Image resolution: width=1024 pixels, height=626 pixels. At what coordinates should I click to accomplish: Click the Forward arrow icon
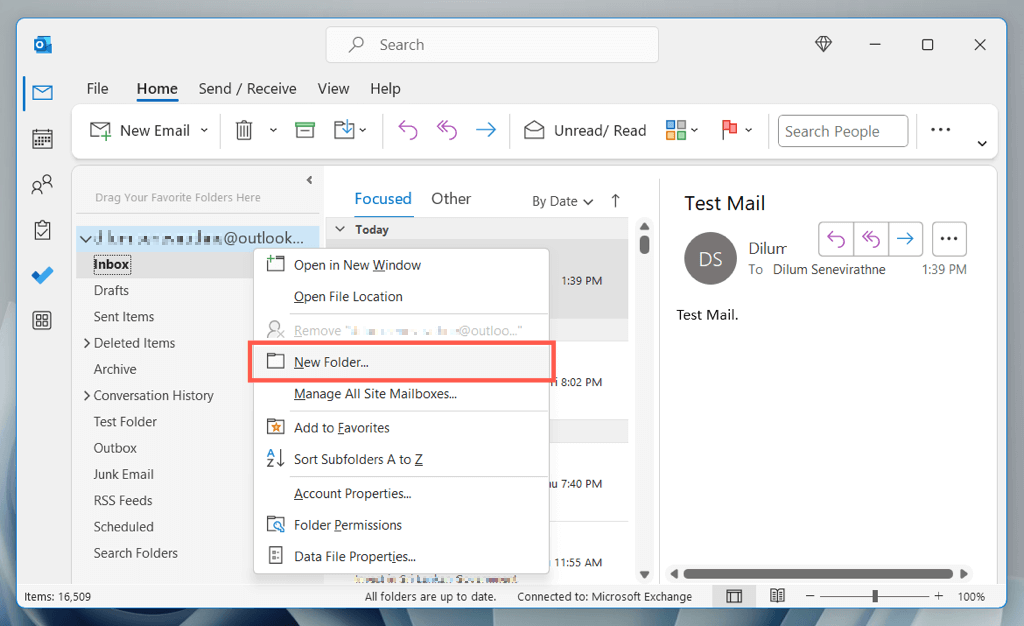click(x=486, y=130)
